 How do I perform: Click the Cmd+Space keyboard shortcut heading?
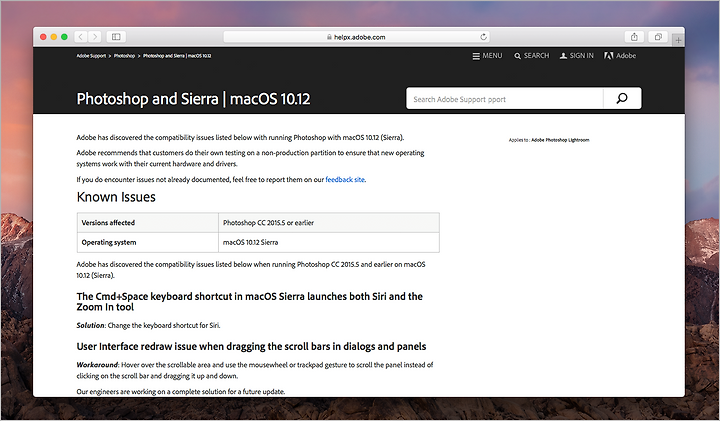pyautogui.click(x=249, y=302)
